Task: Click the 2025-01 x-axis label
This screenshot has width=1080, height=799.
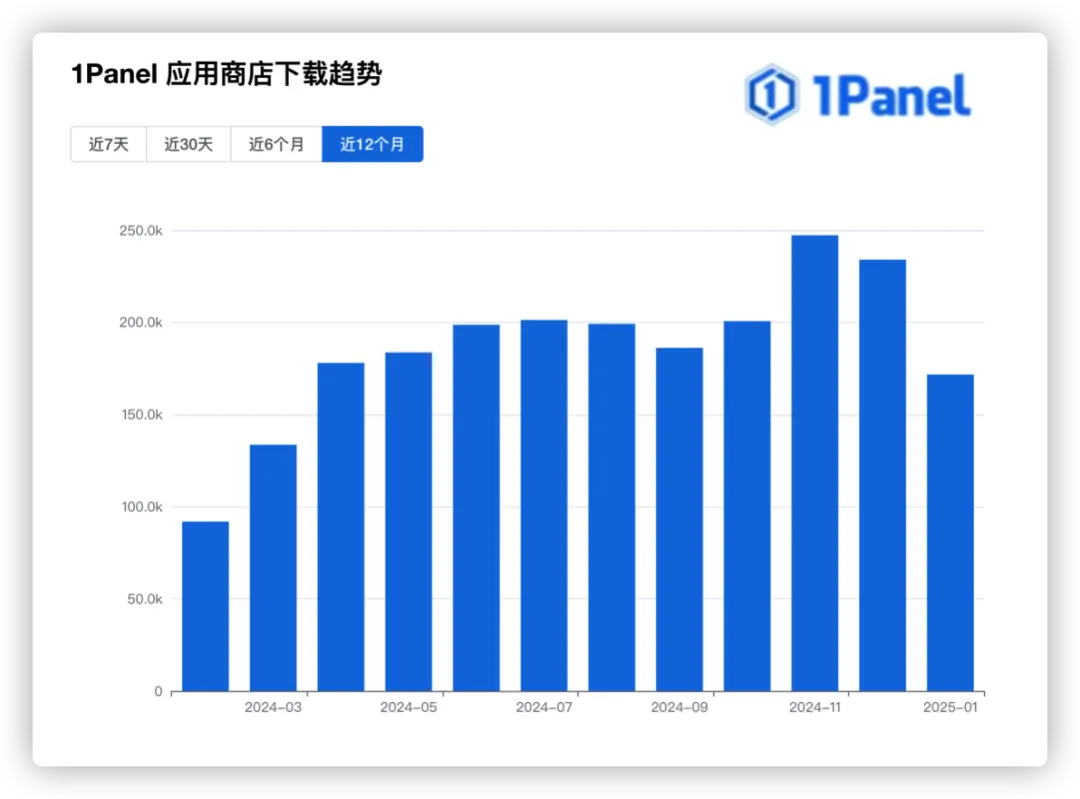Action: point(951,707)
